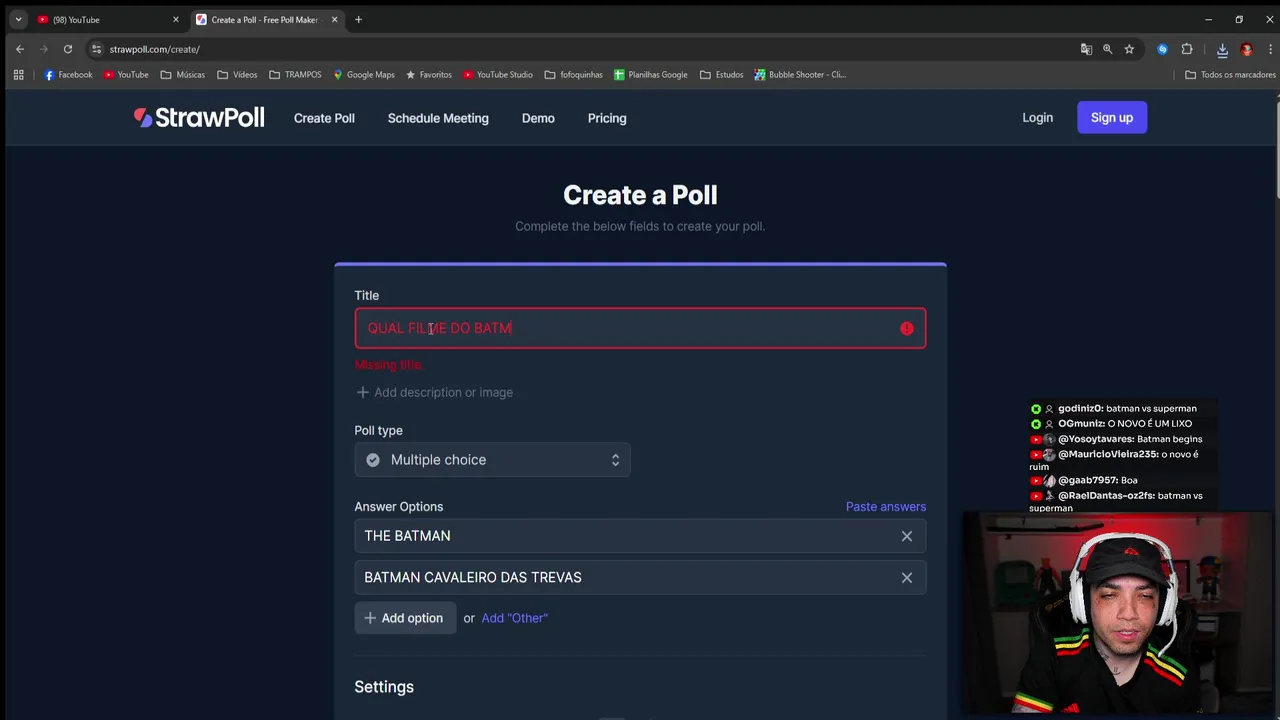The width and height of the screenshot is (1280, 720).
Task: Open the Chrome downloads icon
Action: [x=1222, y=49]
